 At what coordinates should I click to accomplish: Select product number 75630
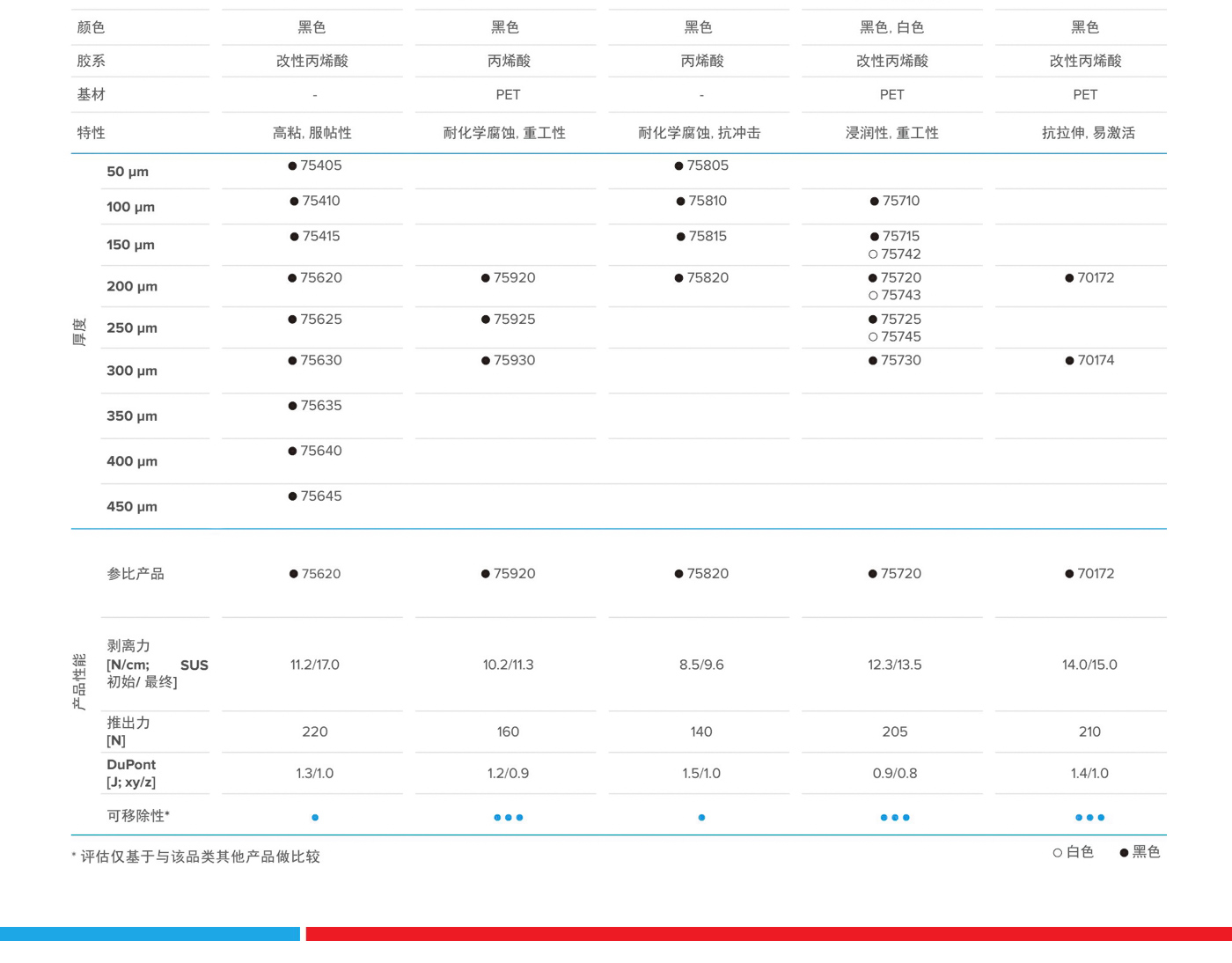pyautogui.click(x=315, y=360)
